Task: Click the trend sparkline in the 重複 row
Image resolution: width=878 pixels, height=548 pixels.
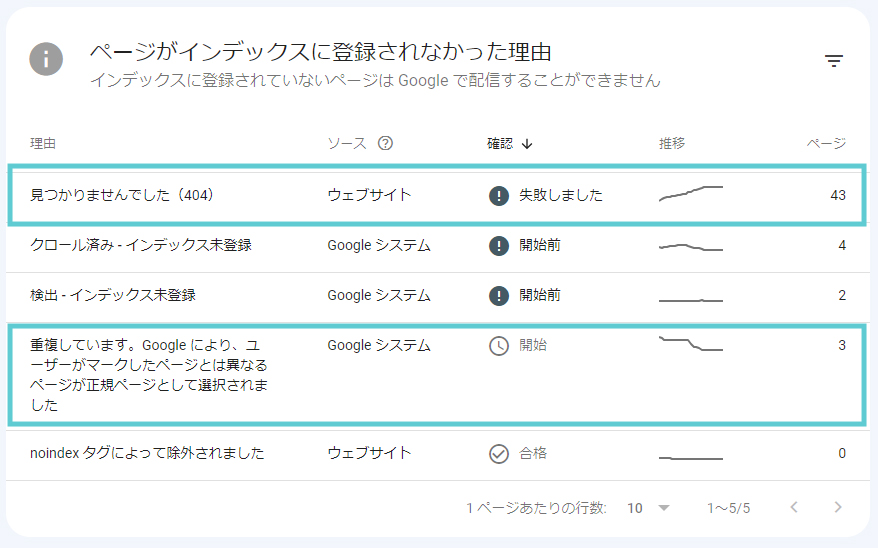Action: [690, 343]
